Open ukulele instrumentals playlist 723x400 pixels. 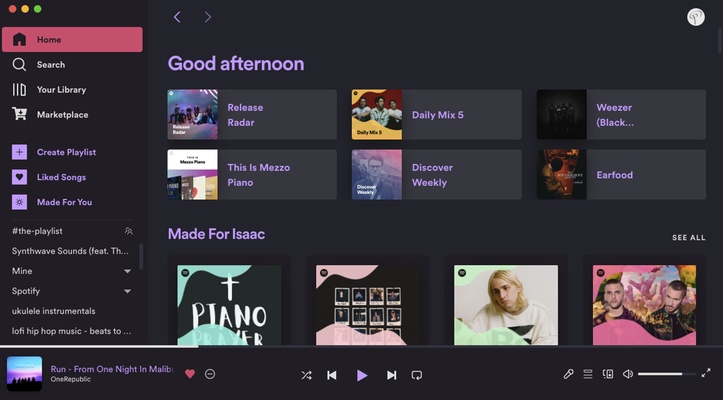pos(53,311)
